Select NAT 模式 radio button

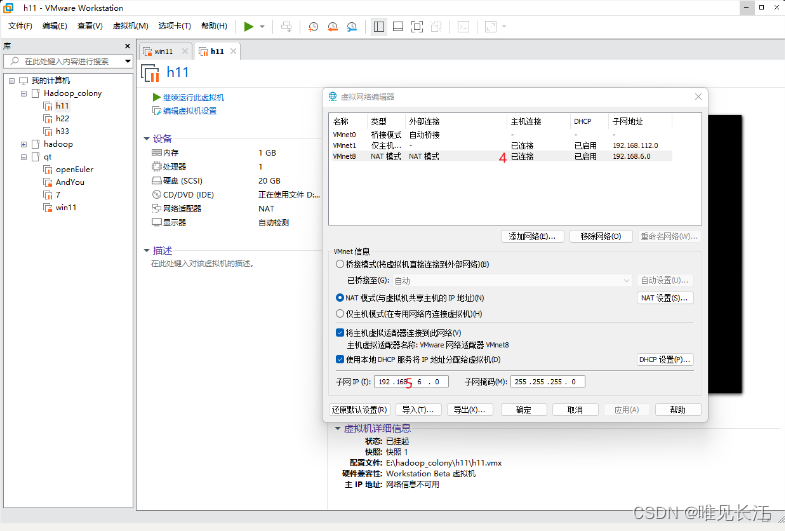340,298
